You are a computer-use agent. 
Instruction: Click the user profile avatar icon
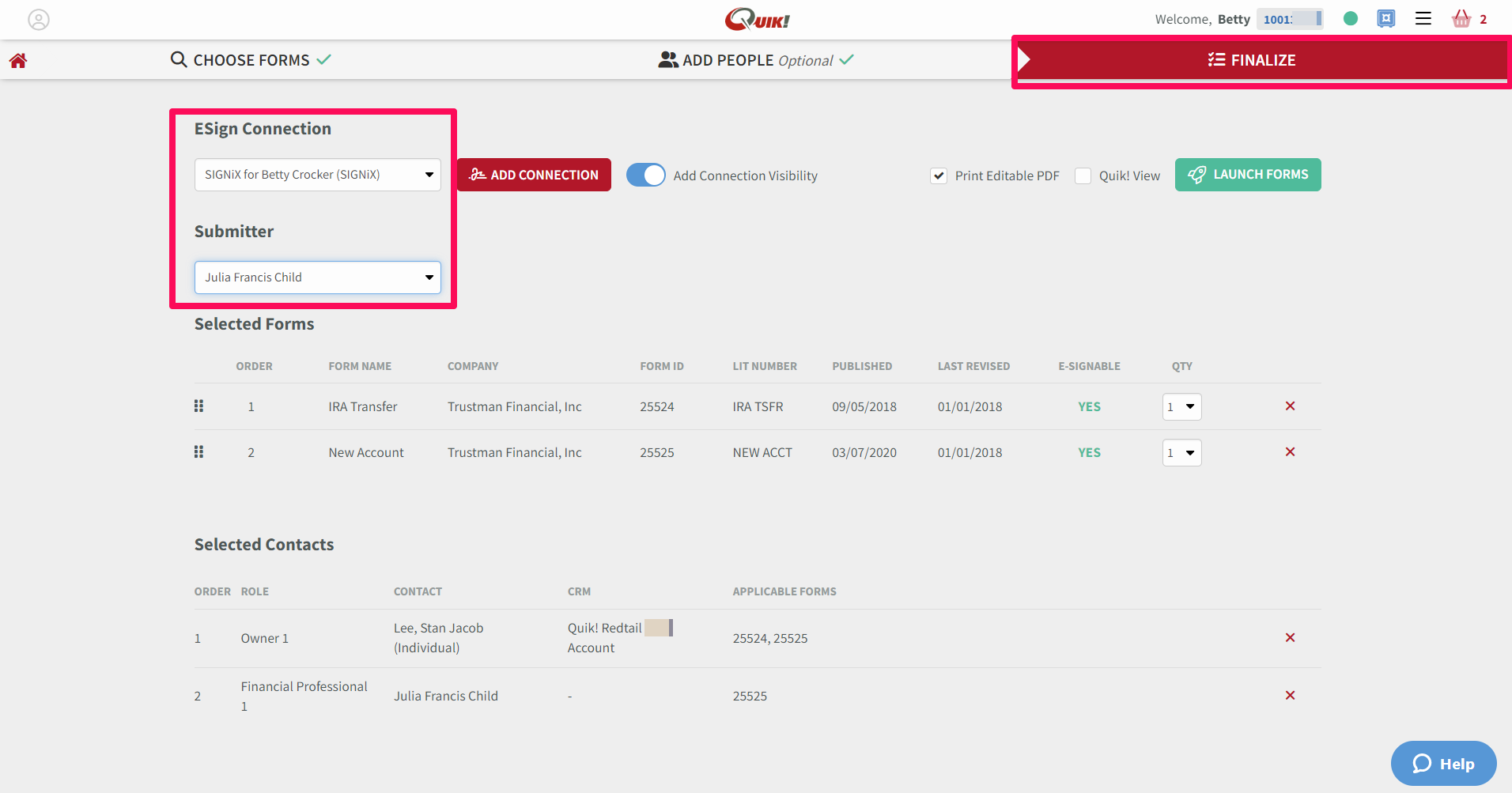tap(39, 19)
